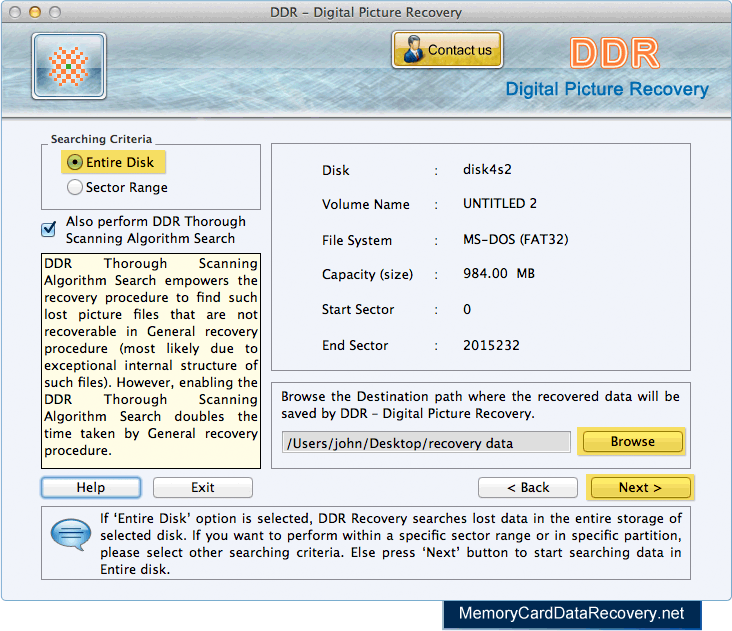Click Browse to choose destination path
Screen dimensions: 732x631
click(x=633, y=442)
